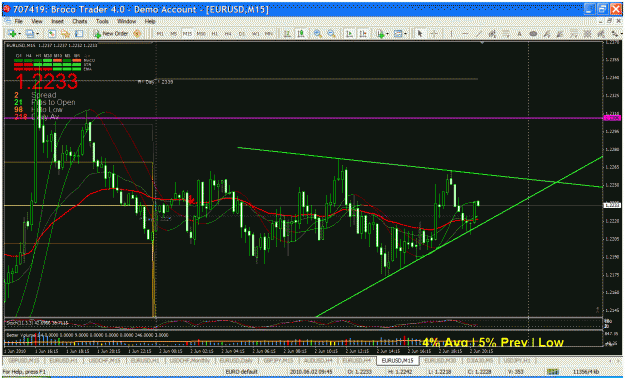
Task: Switch timeframe to MN
Action: click(269, 34)
